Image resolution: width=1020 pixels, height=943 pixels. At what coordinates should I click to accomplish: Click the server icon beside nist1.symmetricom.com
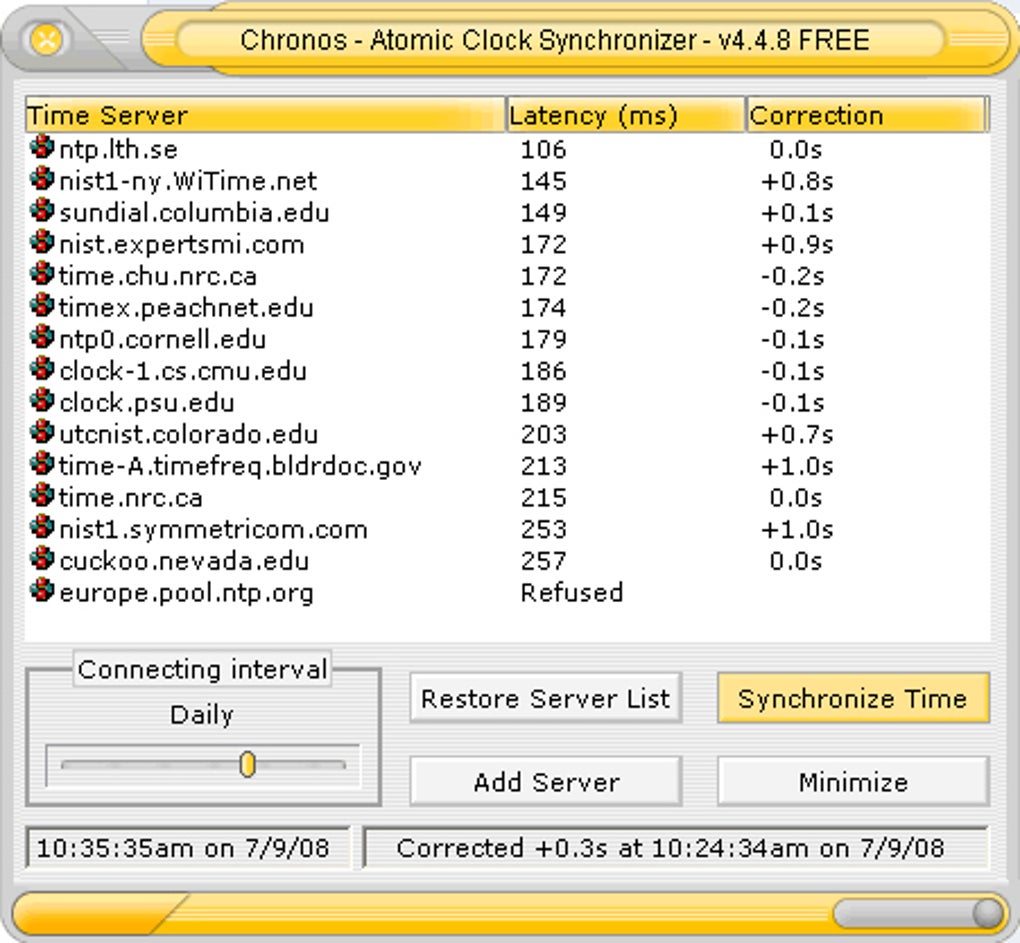click(x=42, y=527)
